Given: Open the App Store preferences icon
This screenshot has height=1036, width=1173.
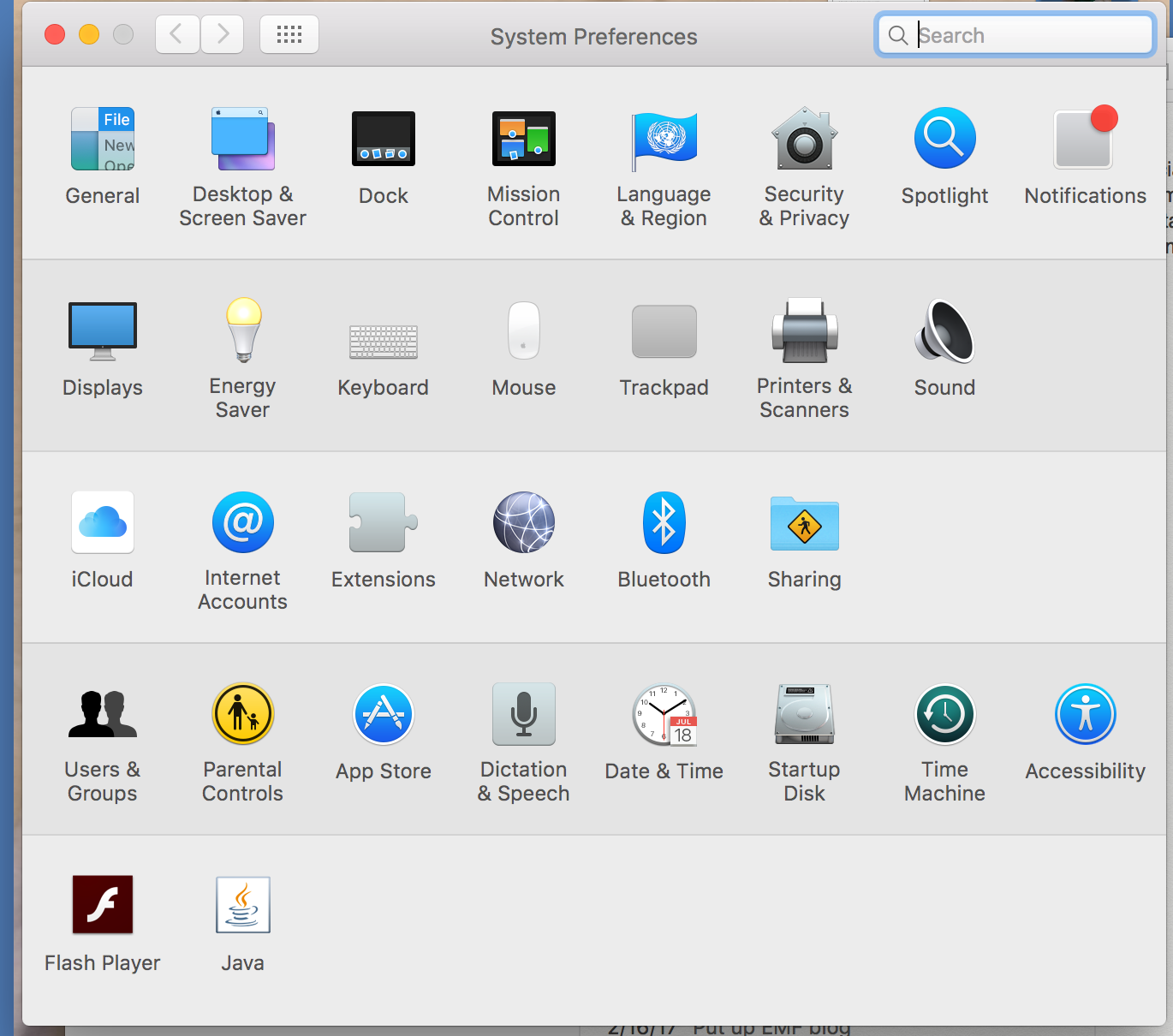Looking at the screenshot, I should pos(384,714).
